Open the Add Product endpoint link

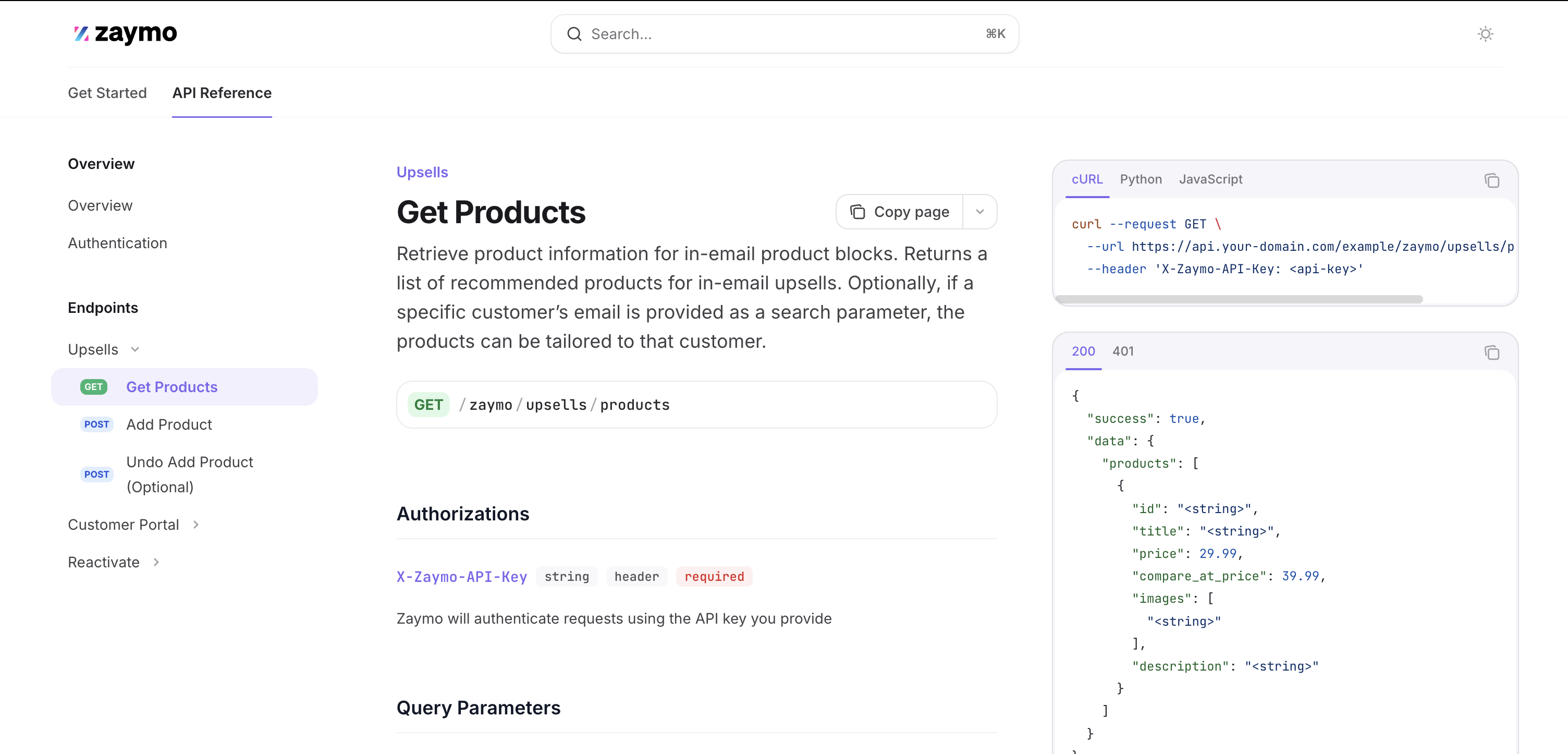coord(169,424)
